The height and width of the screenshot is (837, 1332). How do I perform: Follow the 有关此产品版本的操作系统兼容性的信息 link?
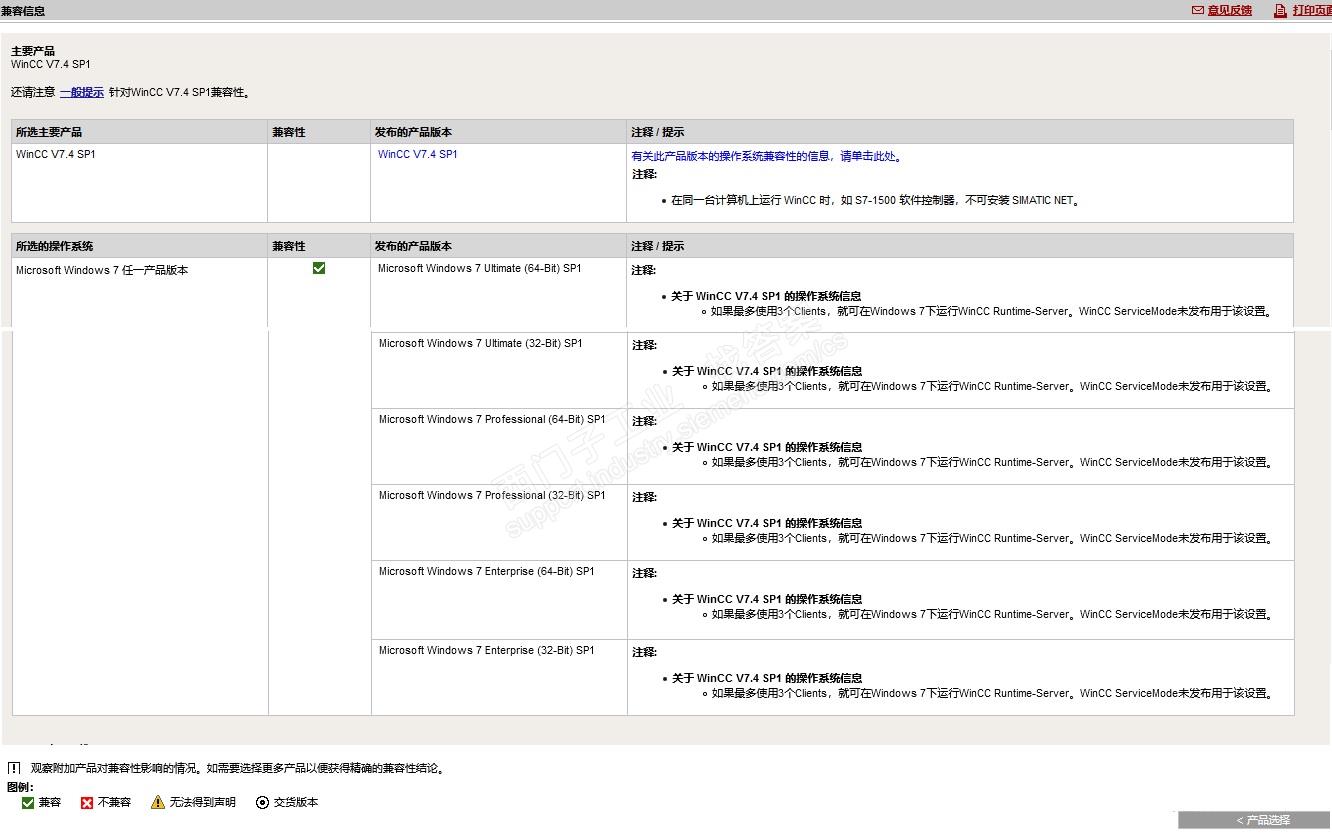[x=767, y=156]
